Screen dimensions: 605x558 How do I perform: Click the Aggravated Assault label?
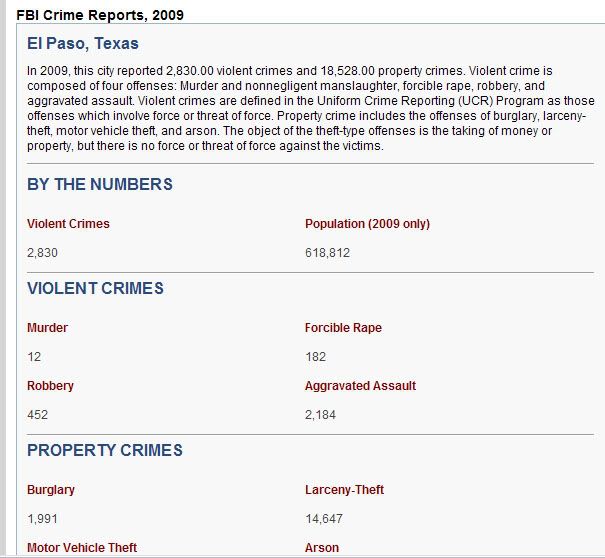(360, 386)
